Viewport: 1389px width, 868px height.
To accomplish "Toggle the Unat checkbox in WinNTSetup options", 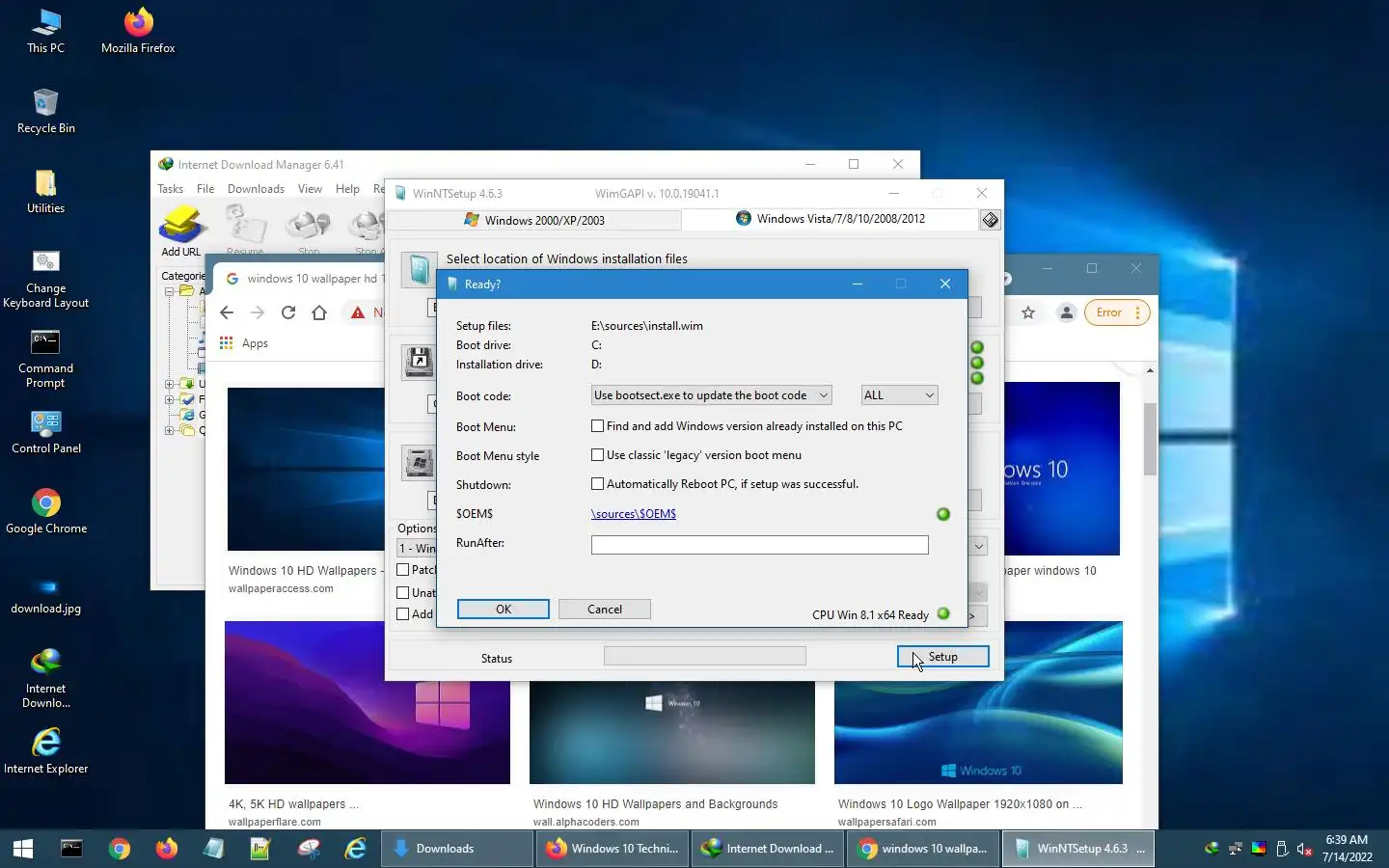I will (403, 593).
